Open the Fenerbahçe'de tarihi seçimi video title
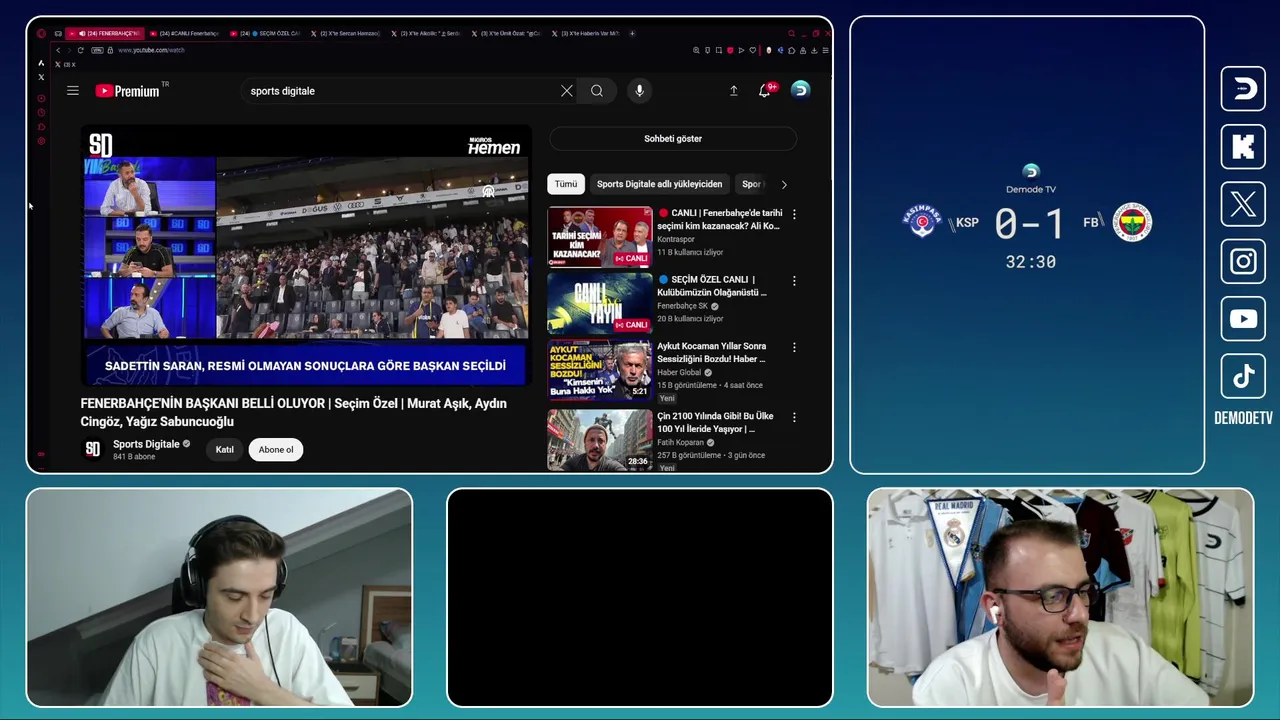 (x=719, y=220)
